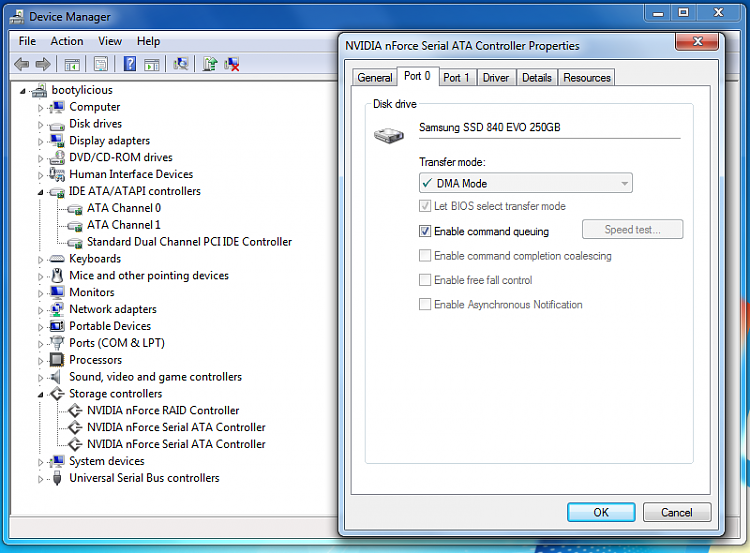Maximize the Device Manager window

[684, 12]
